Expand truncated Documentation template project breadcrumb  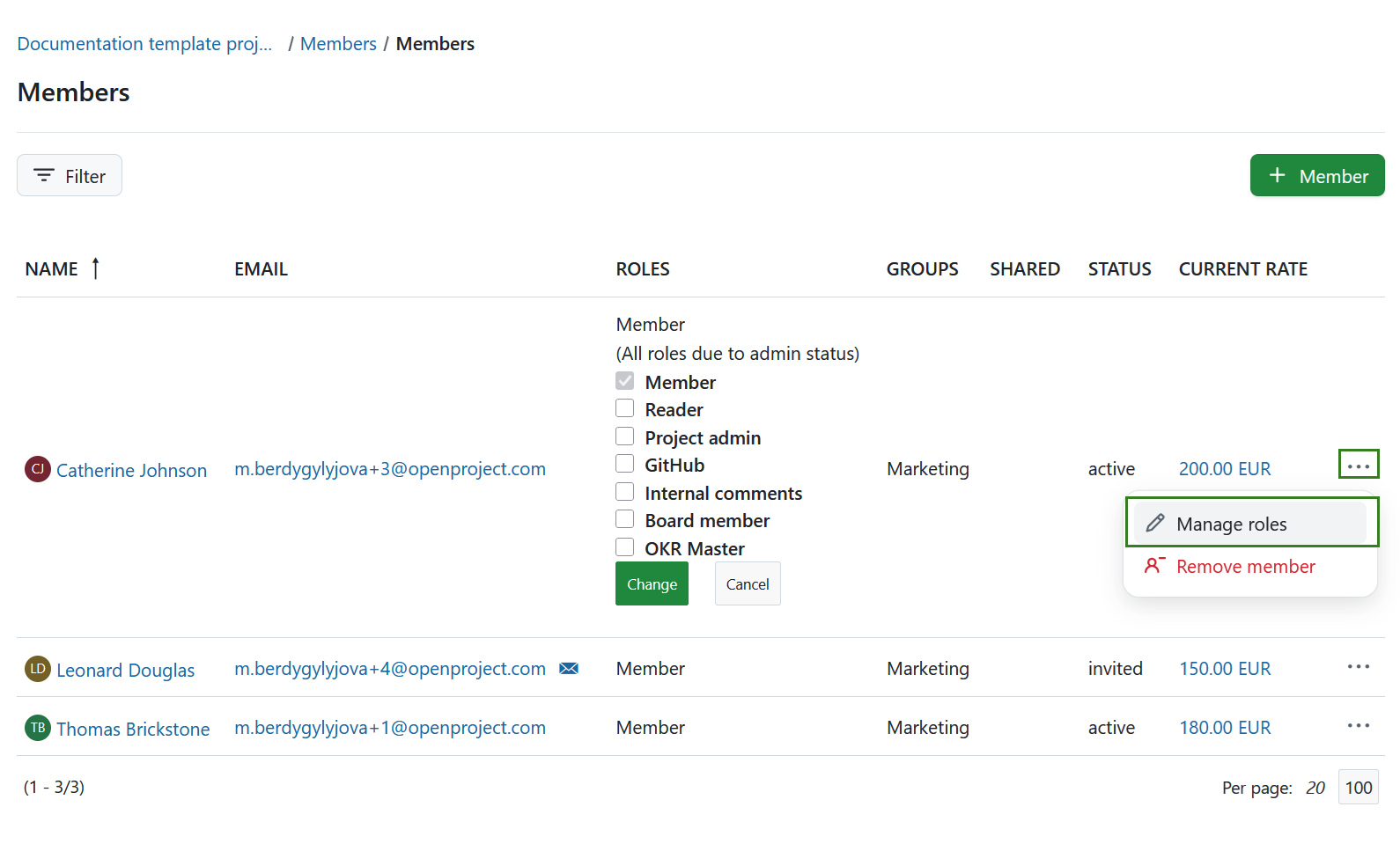[144, 44]
